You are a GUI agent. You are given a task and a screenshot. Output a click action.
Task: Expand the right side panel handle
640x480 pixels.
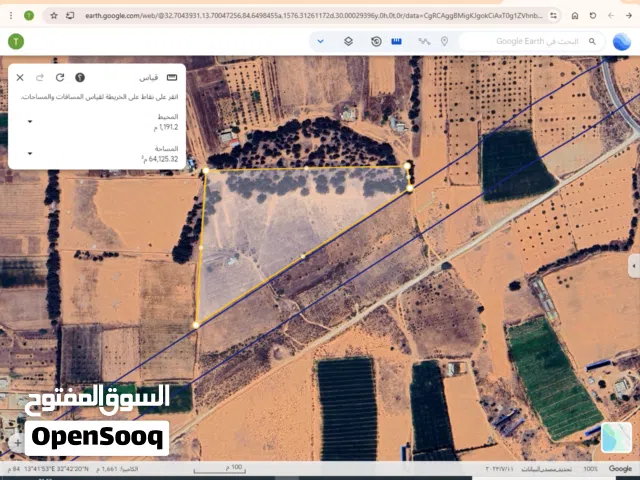pyautogui.click(x=634, y=266)
